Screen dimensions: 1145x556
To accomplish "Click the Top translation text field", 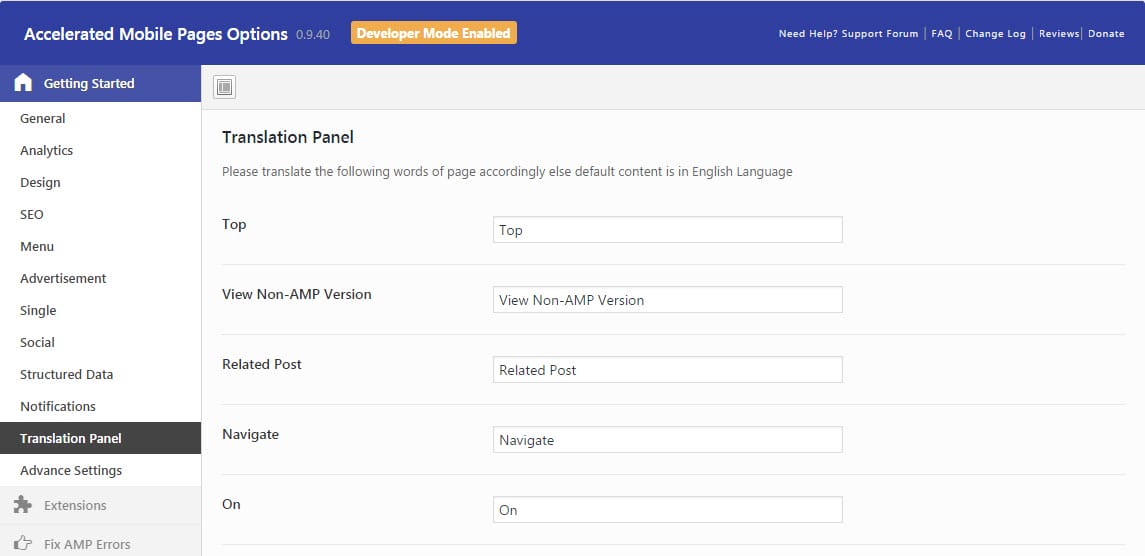I will point(667,230).
